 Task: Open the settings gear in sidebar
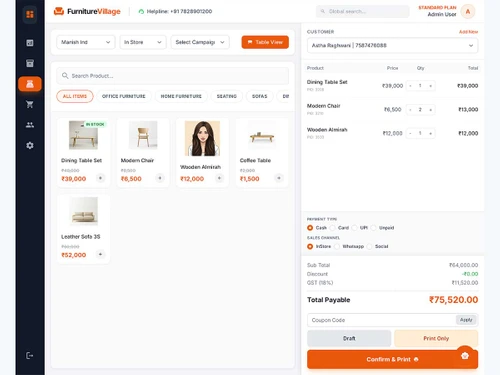(30, 145)
